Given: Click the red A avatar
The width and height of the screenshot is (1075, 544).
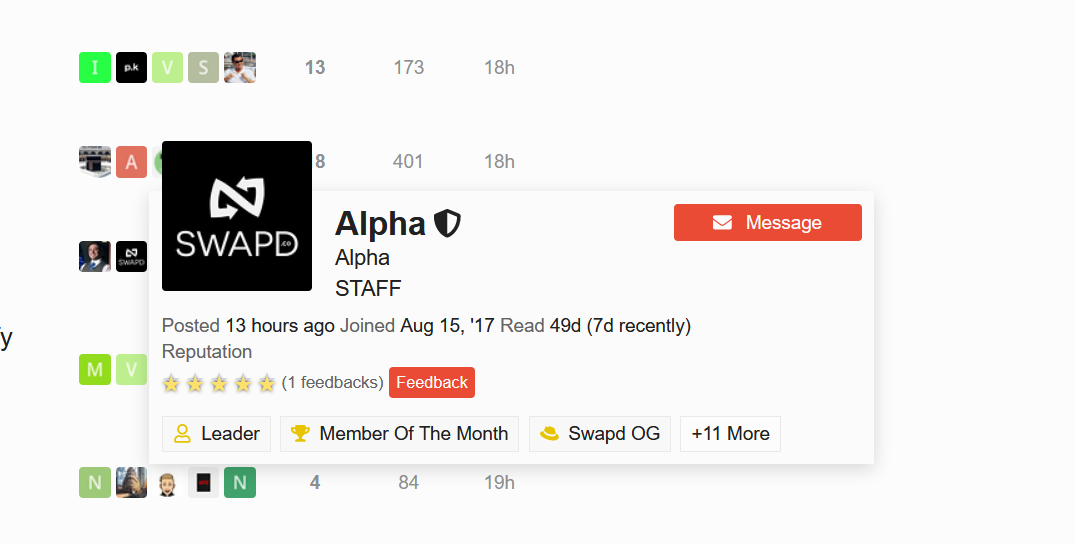Looking at the screenshot, I should tap(132, 162).
